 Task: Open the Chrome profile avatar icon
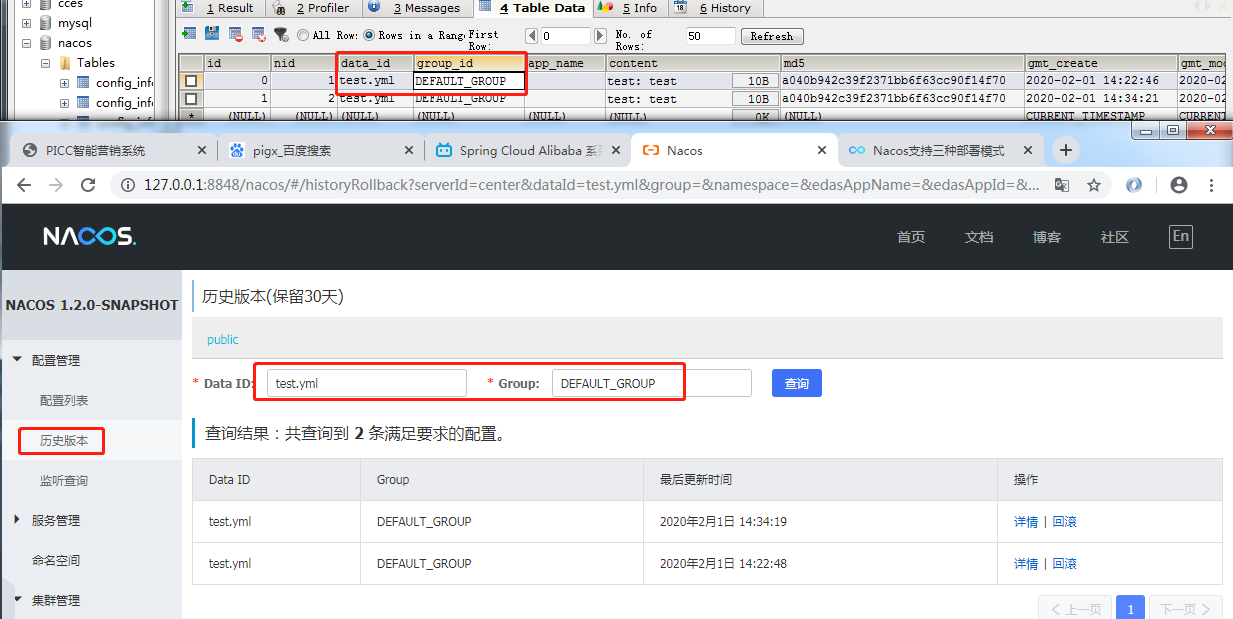tap(1179, 185)
